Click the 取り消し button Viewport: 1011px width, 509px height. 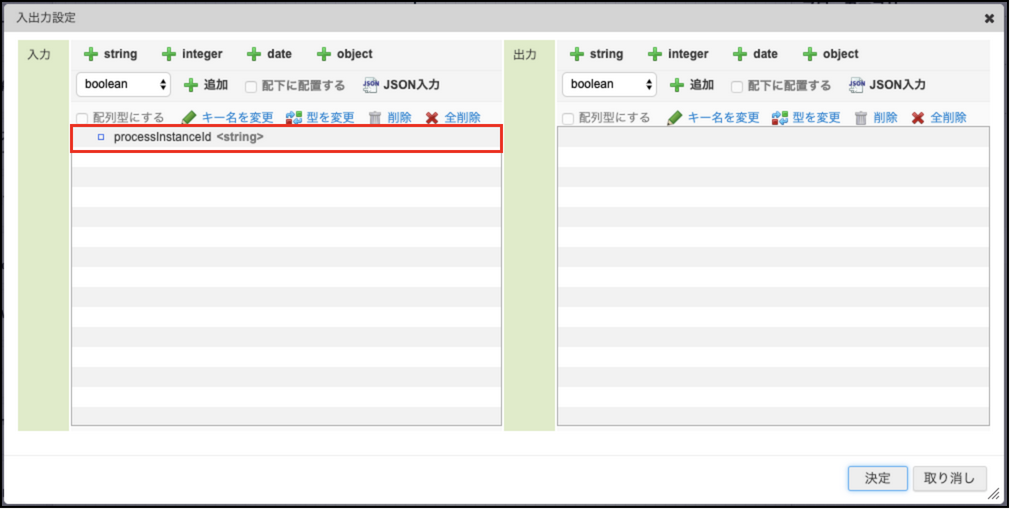pos(950,479)
